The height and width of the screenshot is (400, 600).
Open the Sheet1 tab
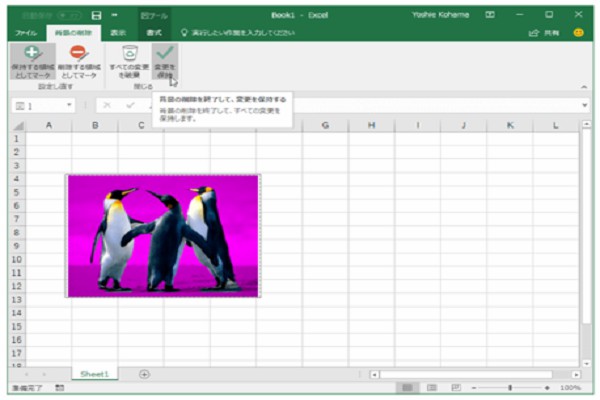coord(95,374)
